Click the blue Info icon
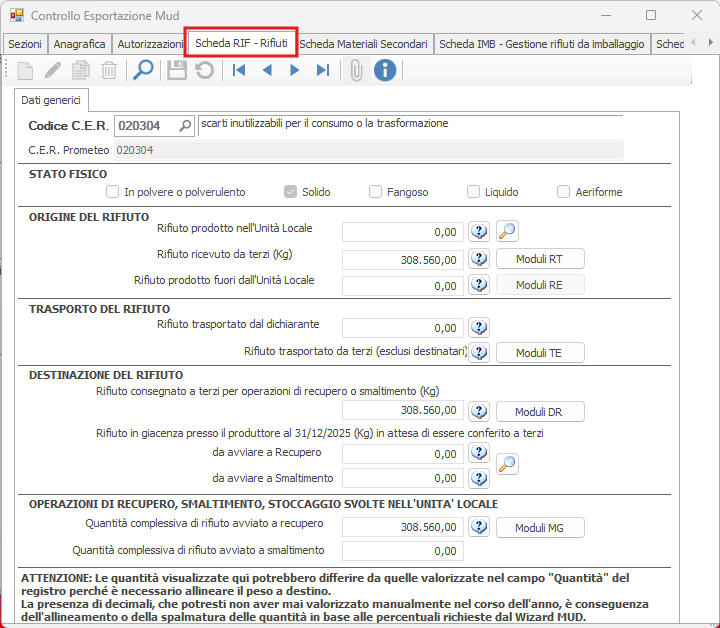 [385, 70]
